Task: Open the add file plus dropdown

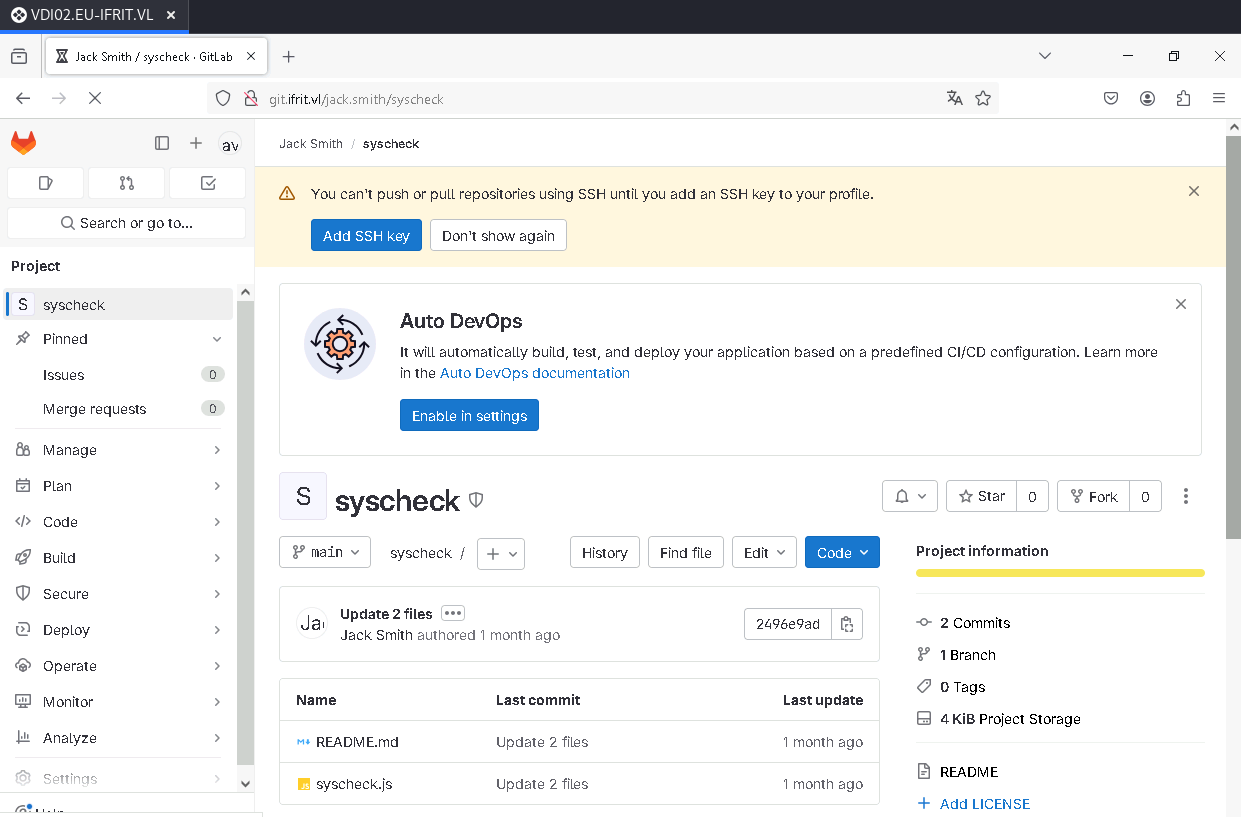Action: tap(501, 553)
